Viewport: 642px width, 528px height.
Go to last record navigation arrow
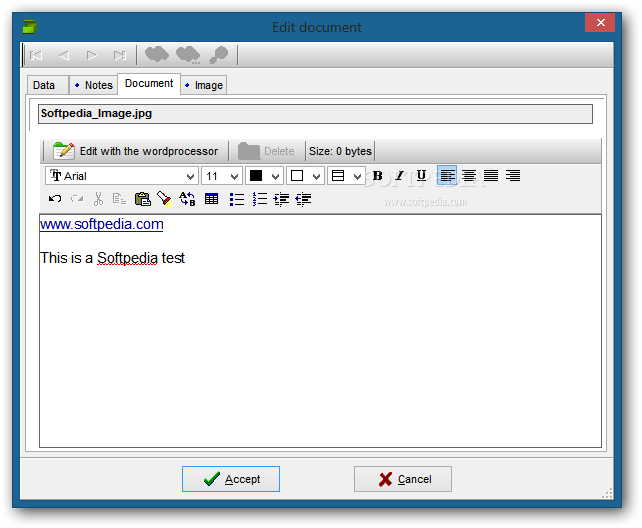[120, 55]
